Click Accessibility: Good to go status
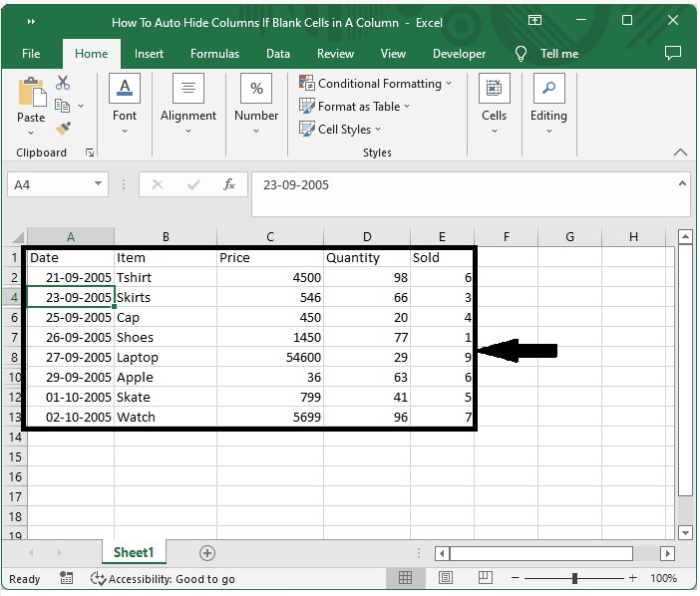This screenshot has height=596, width=700. tap(162, 579)
